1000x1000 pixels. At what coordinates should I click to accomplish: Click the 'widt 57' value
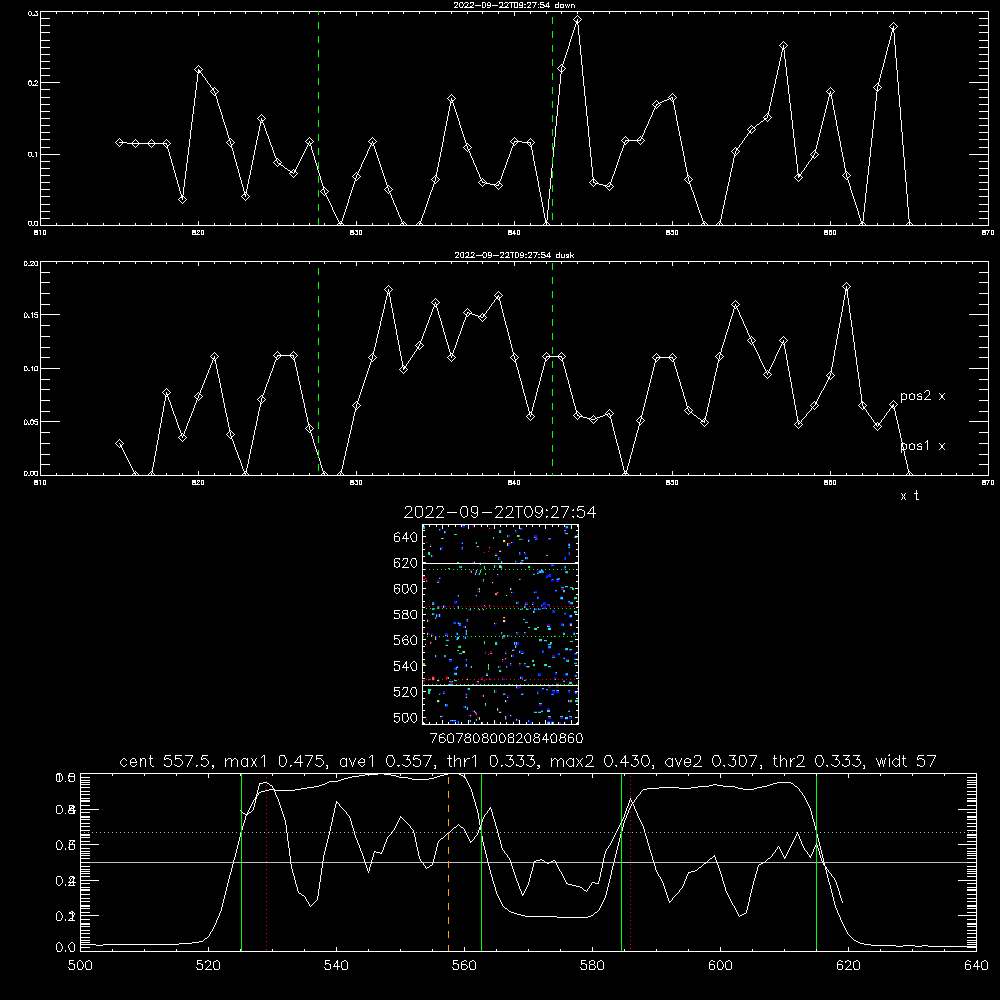coord(906,761)
